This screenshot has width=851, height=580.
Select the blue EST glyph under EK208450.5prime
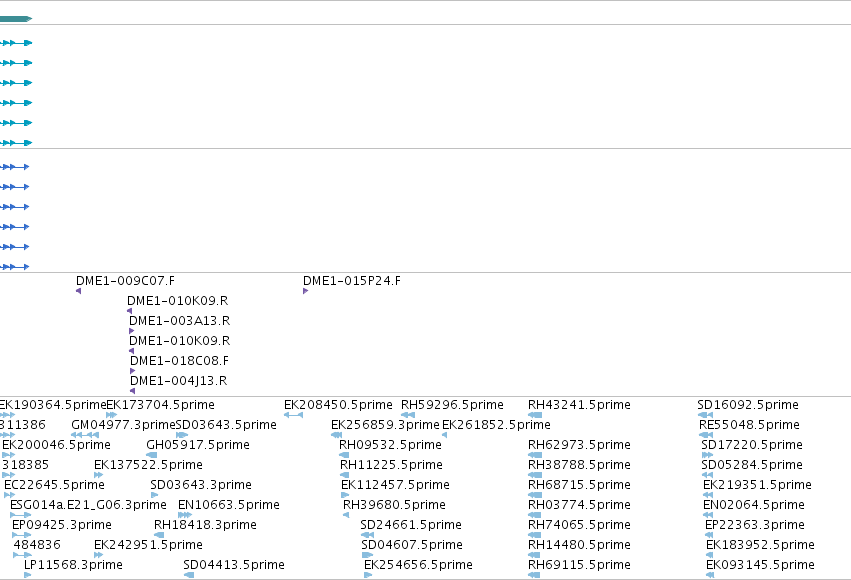click(x=294, y=415)
